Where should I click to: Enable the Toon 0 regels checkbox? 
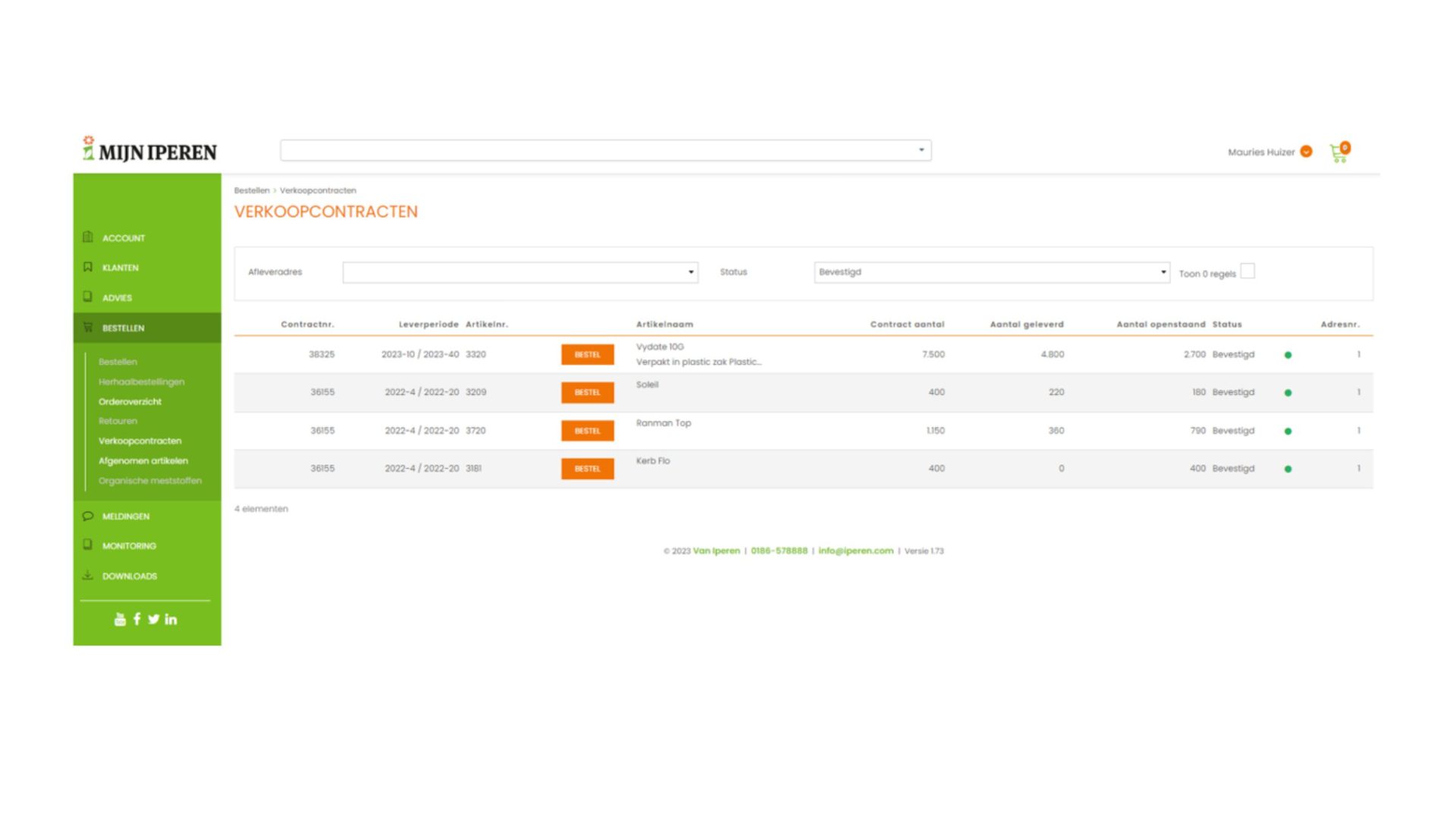click(x=1247, y=271)
